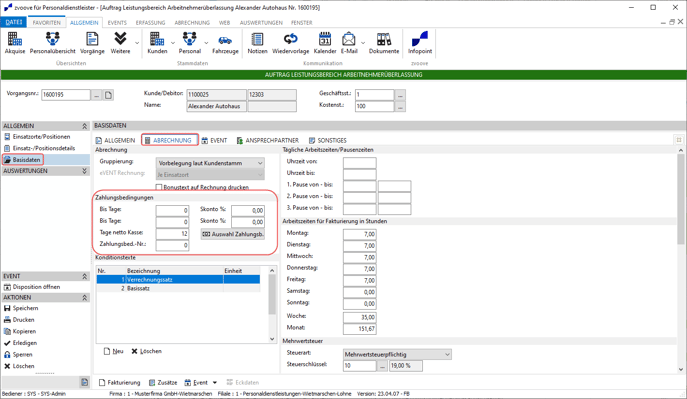The width and height of the screenshot is (687, 399).
Task: Open the AUSWERTUNGEN ribbon tab
Action: click(x=261, y=23)
